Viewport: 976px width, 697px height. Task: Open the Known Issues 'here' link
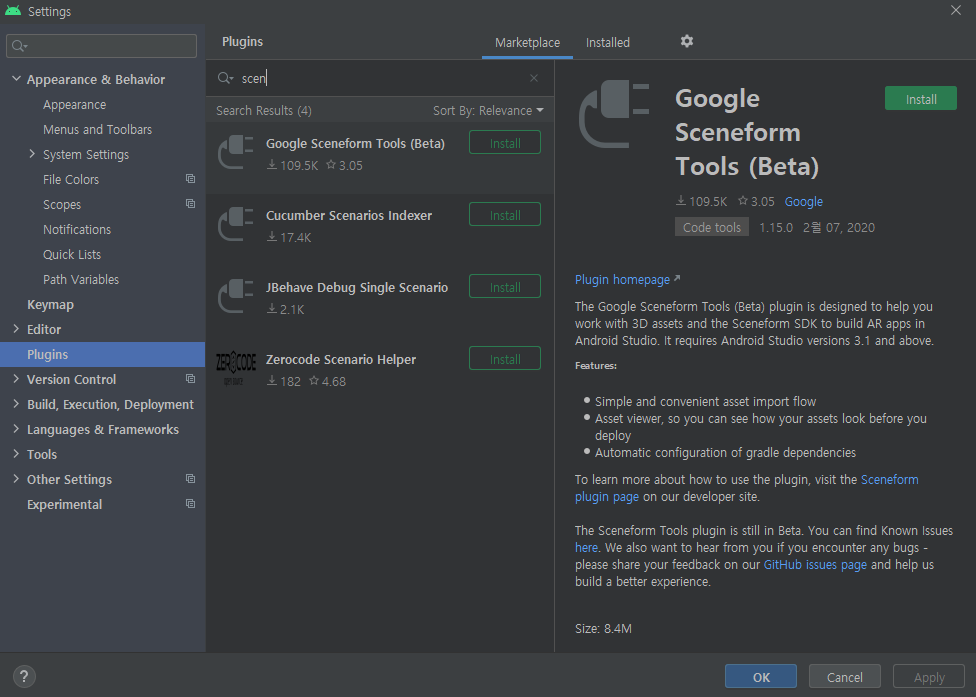[586, 548]
